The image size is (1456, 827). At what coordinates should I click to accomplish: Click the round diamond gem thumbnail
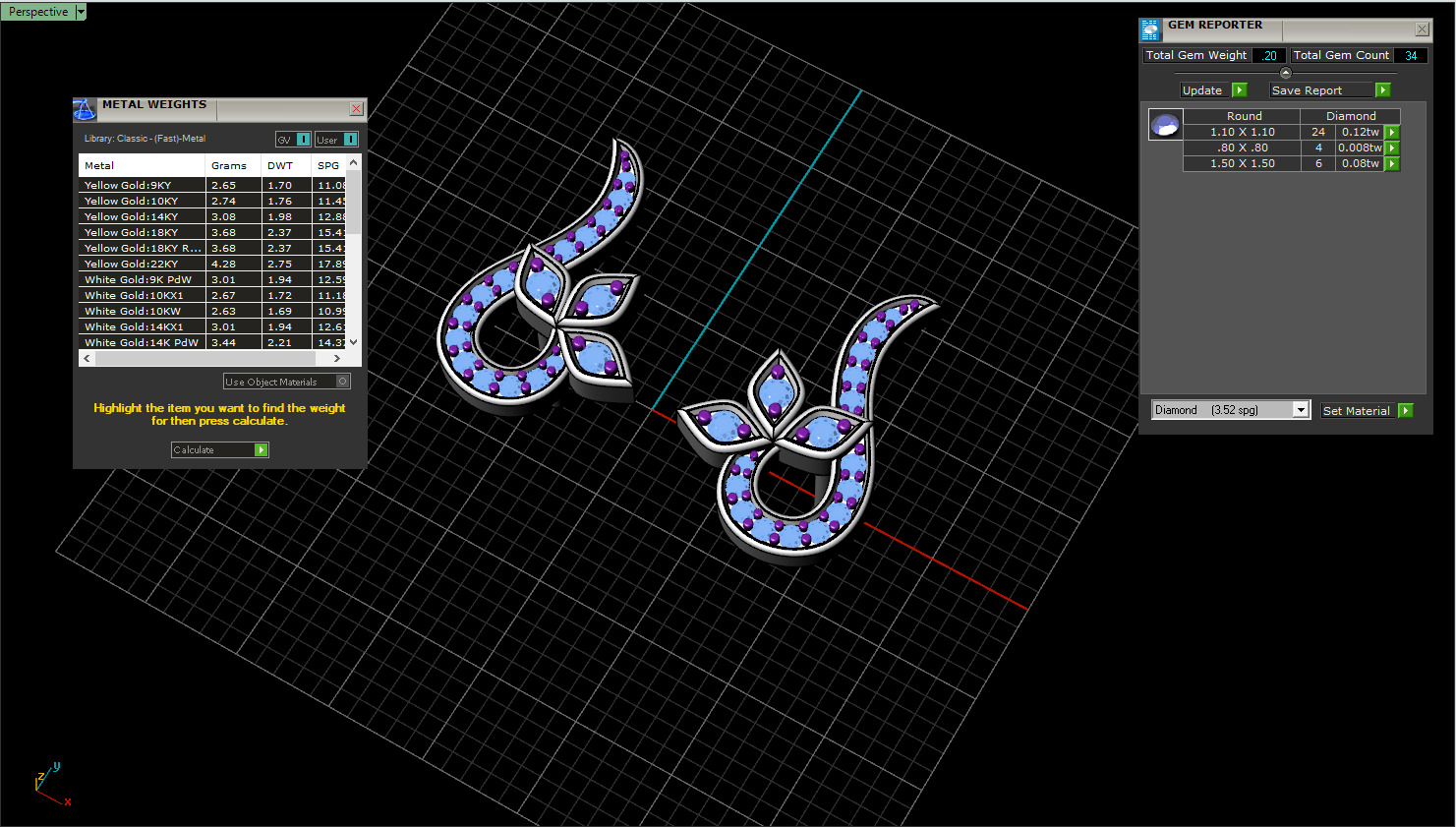(1165, 125)
